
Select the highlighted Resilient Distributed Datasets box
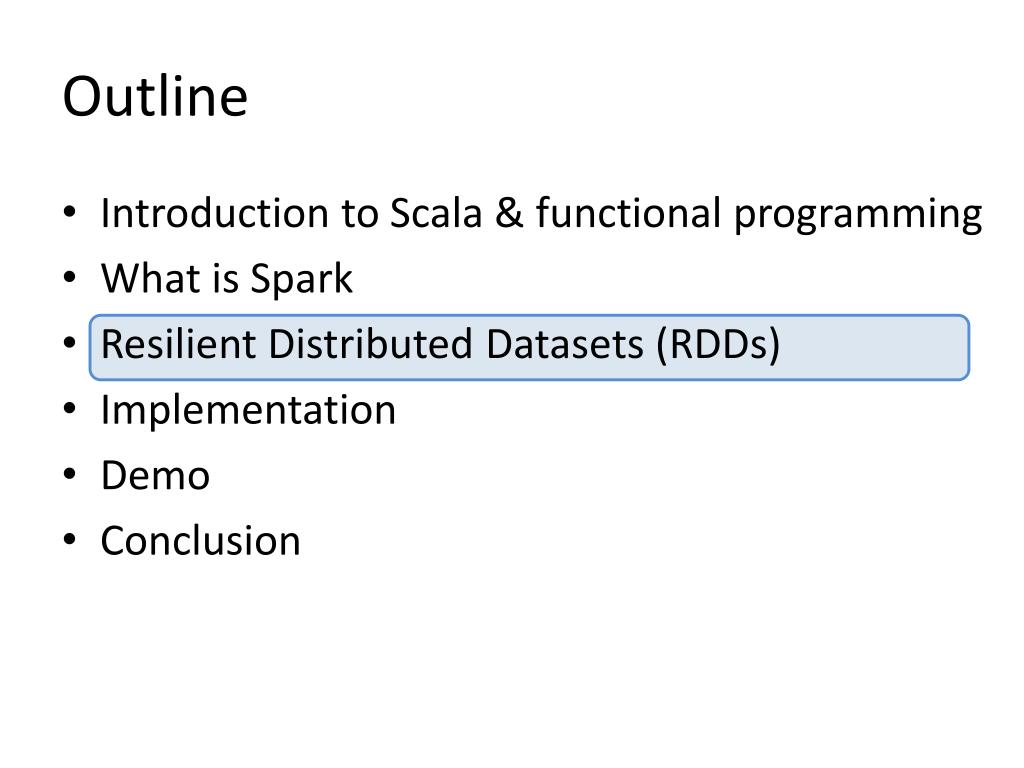coord(529,347)
